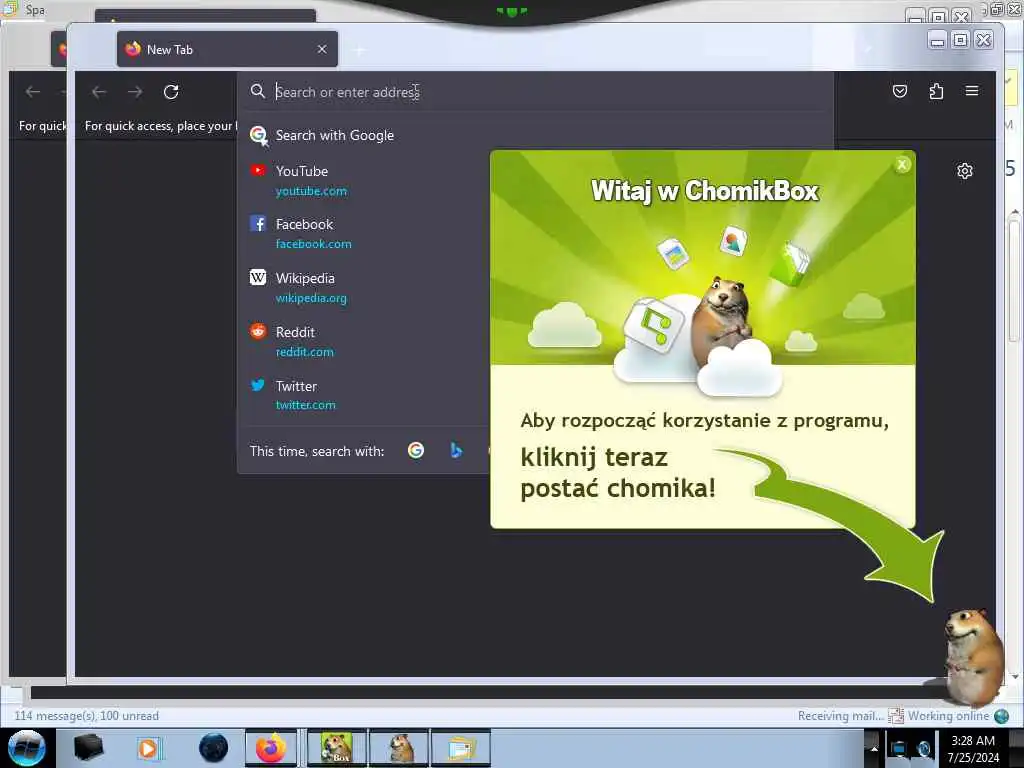Click the Wikipedia W favicon
The image size is (1024, 768).
[258, 278]
